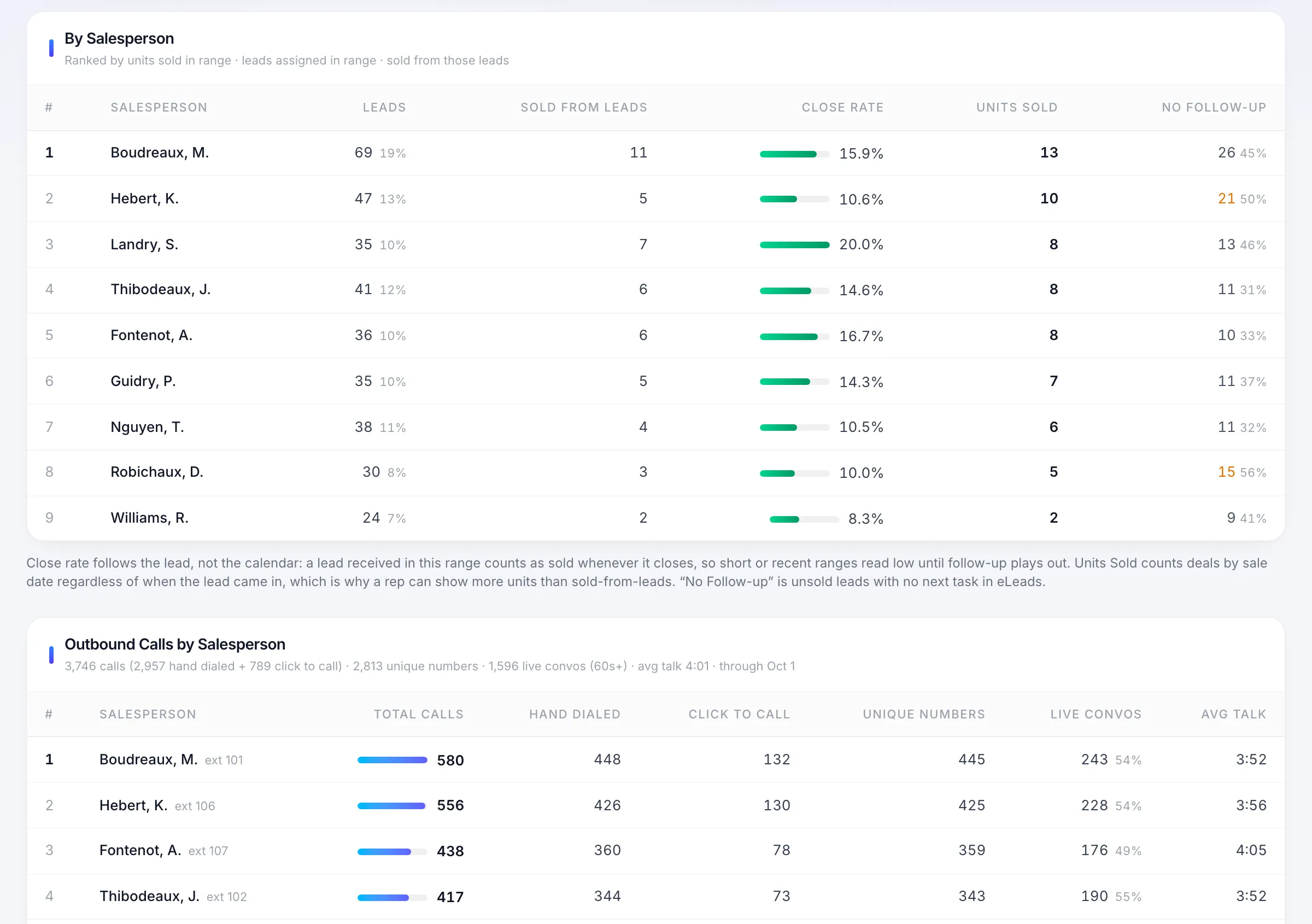Click the By Salesperson section heading
Screen dimensions: 1312x924
(119, 38)
